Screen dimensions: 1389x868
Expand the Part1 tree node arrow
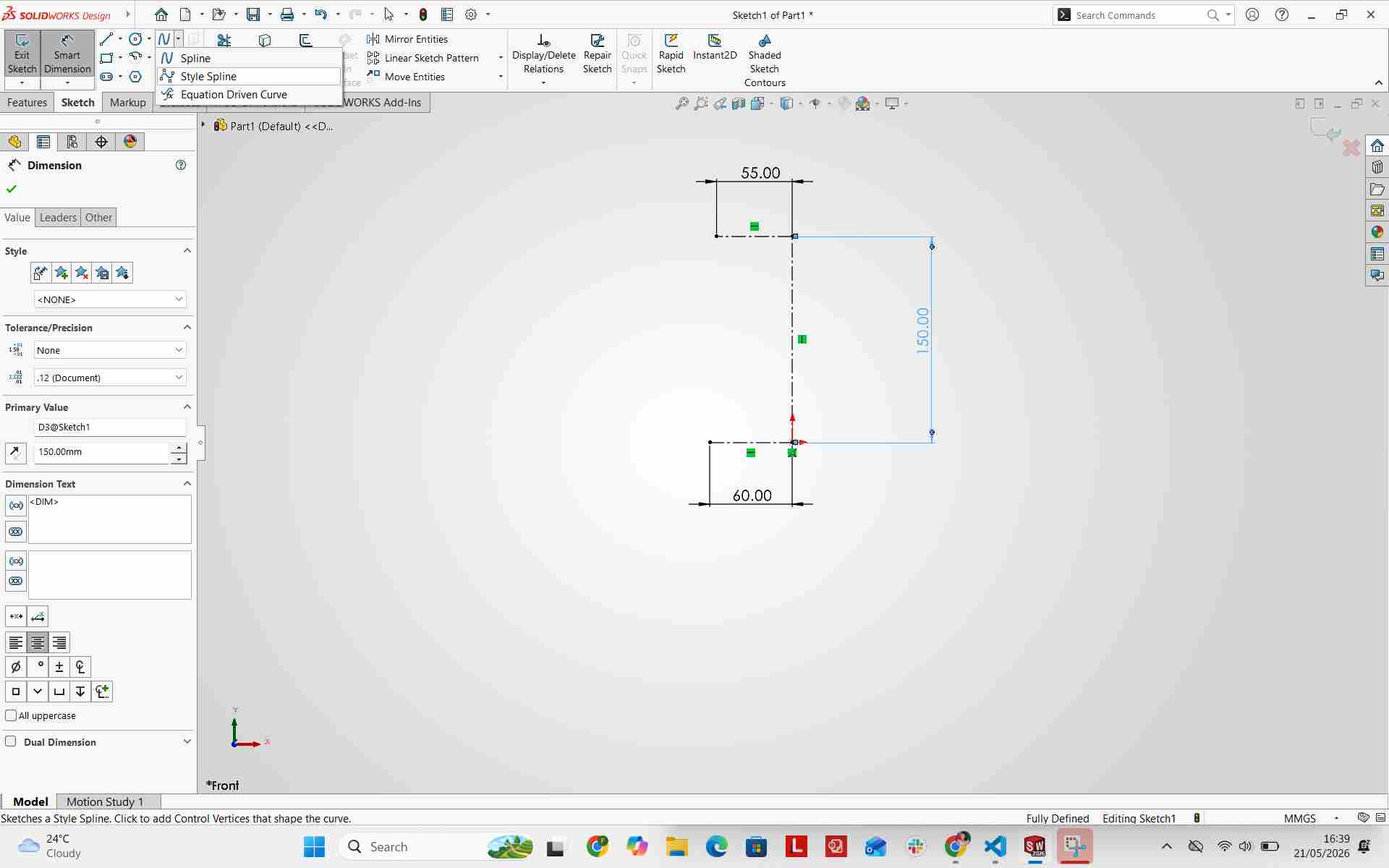pos(203,125)
